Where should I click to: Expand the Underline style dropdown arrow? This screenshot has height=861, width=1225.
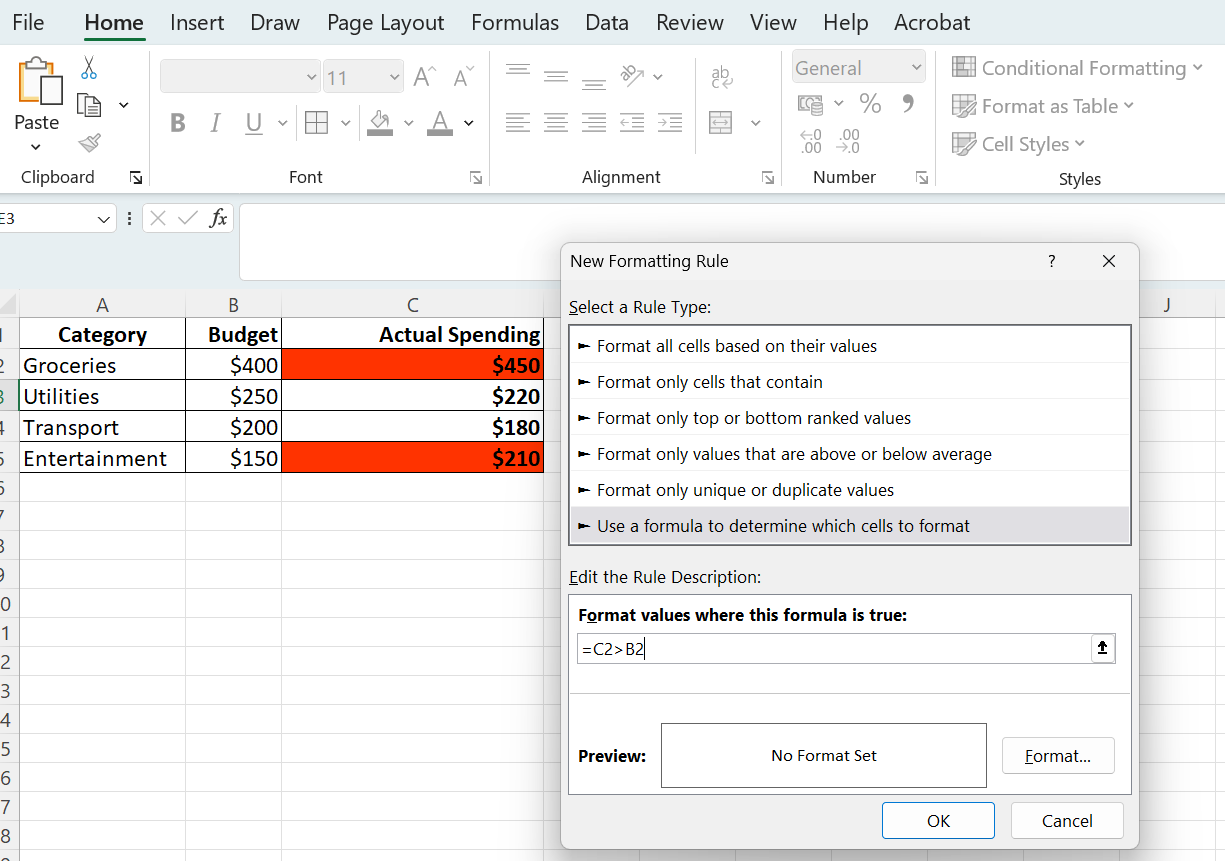[x=282, y=123]
